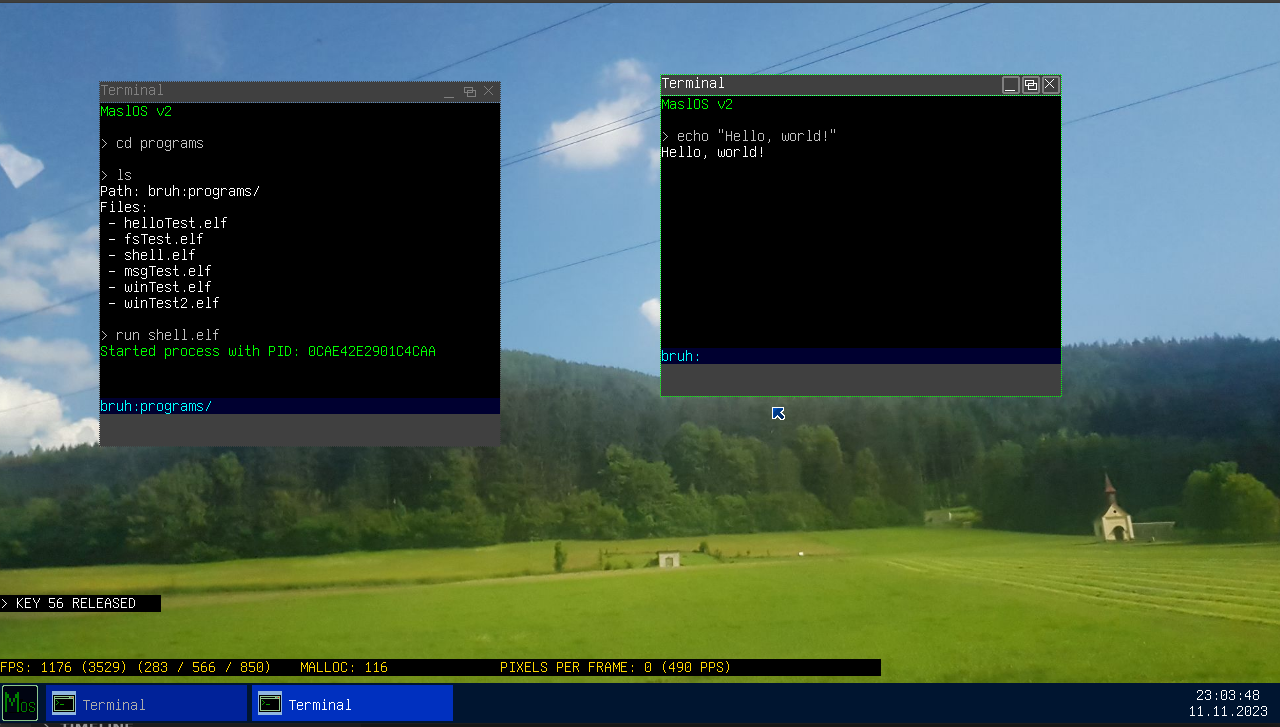
Task: Click the 'Hello, world!' output line
Action: coord(713,152)
